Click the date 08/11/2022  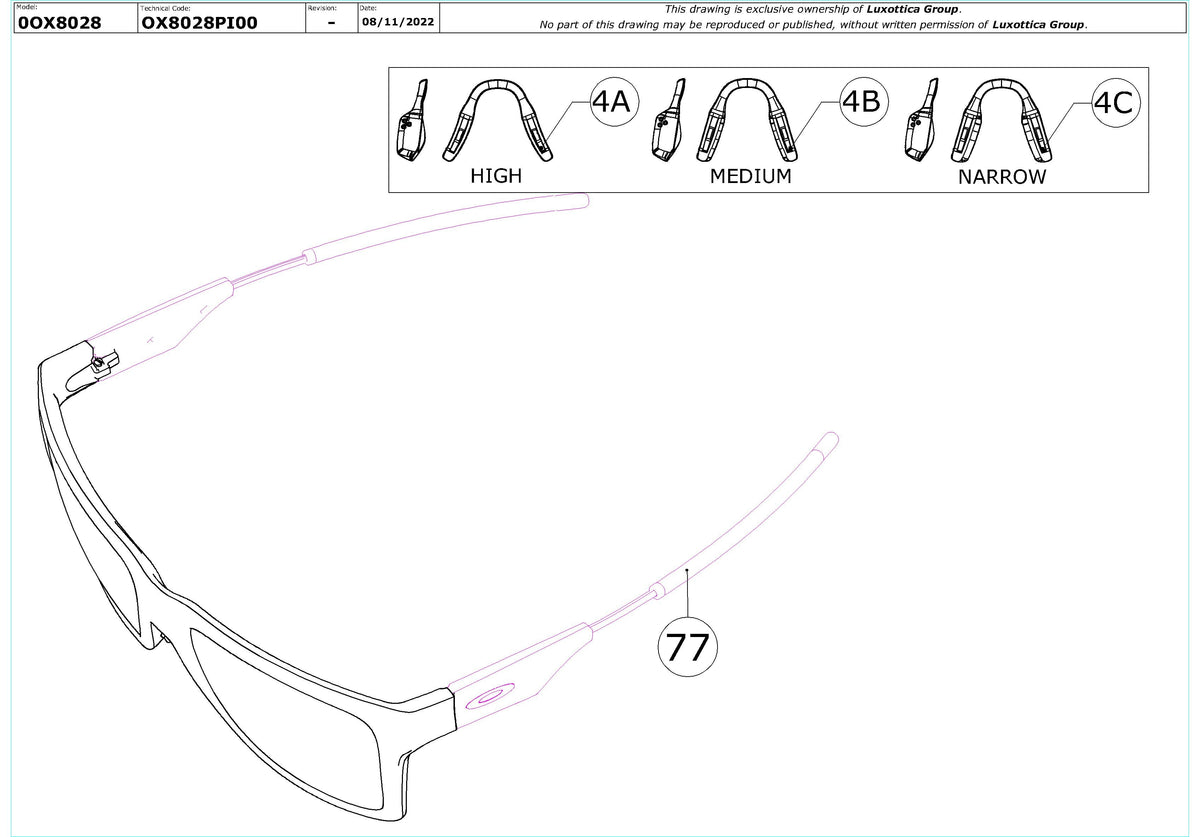[x=398, y=22]
